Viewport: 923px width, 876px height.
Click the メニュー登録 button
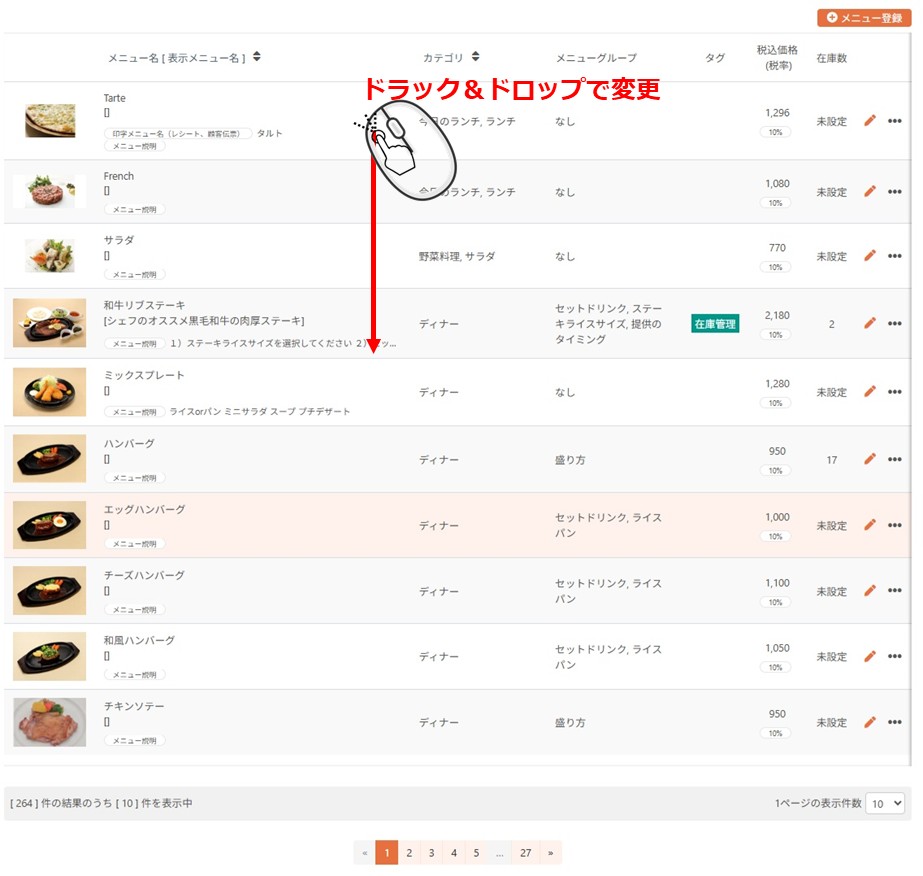pyautogui.click(x=861, y=18)
